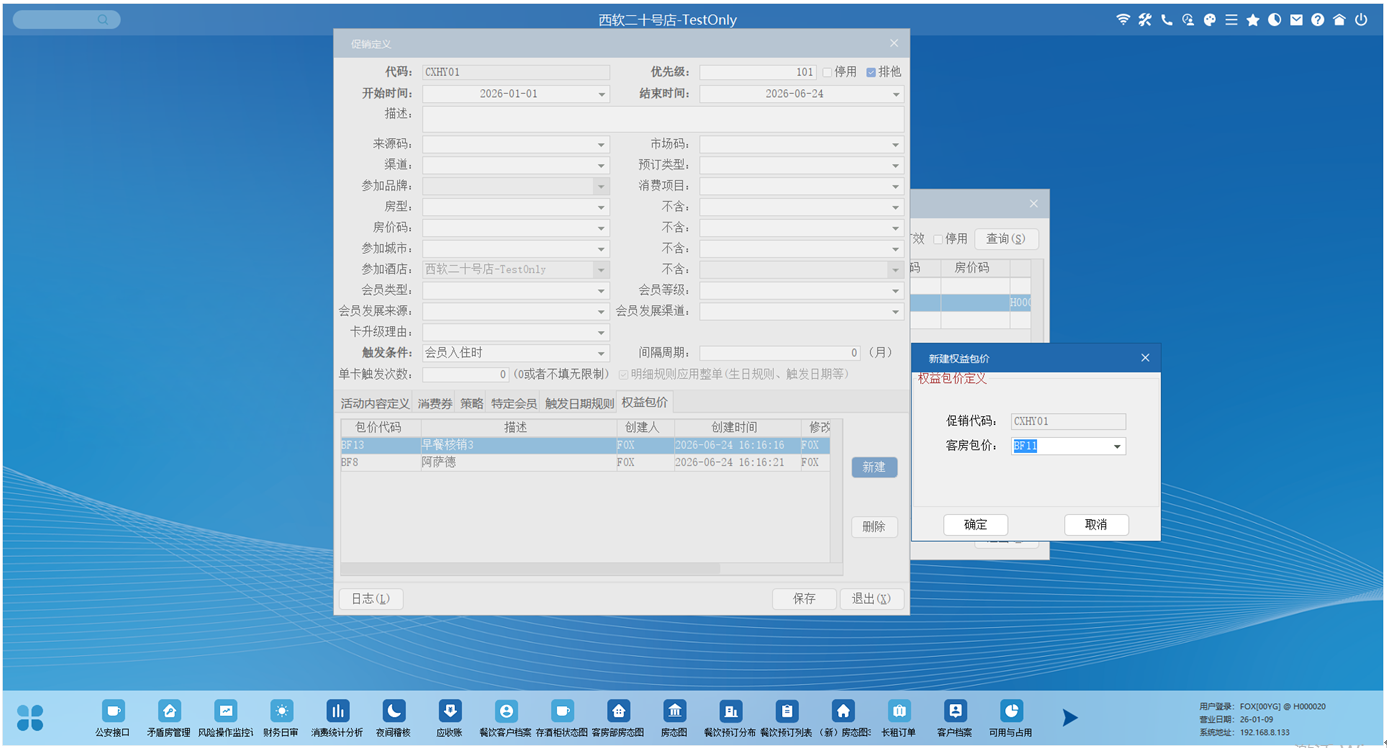Viewport: 1387px width, 748px height.
Task: Click the 保存 button
Action: coord(804,598)
